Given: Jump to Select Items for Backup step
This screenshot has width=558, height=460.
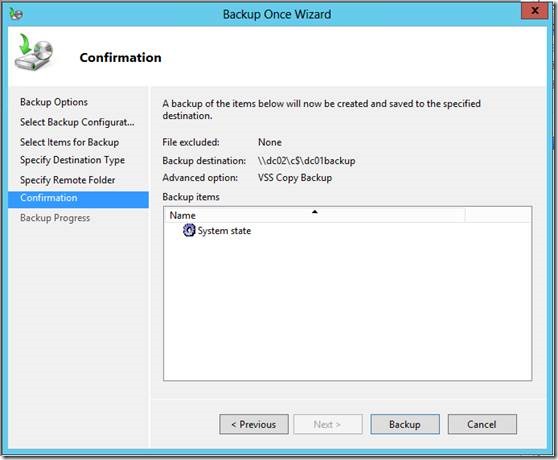Looking at the screenshot, I should tap(69, 142).
